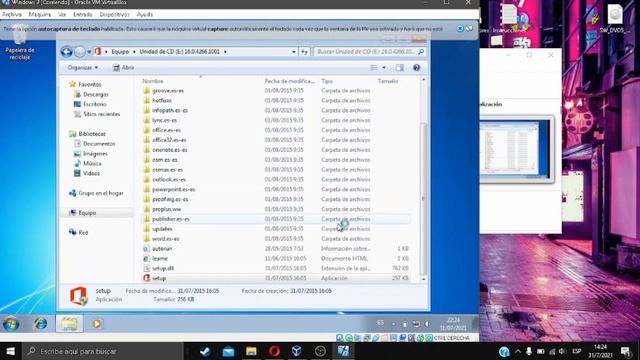Viewport: 640px width, 360px height.
Task: Expand the address bar history dropdown
Action: [293, 52]
